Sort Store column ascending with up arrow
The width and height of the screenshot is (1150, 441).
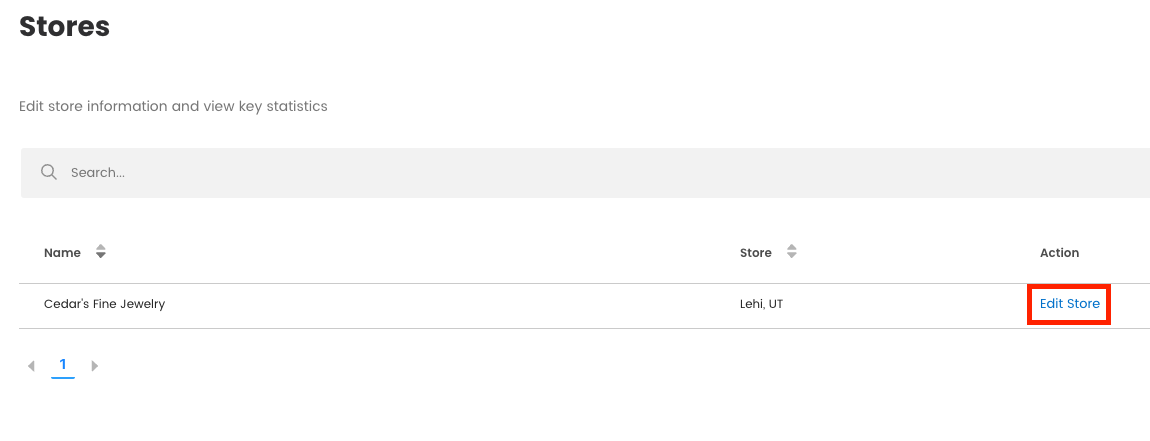coord(791,248)
